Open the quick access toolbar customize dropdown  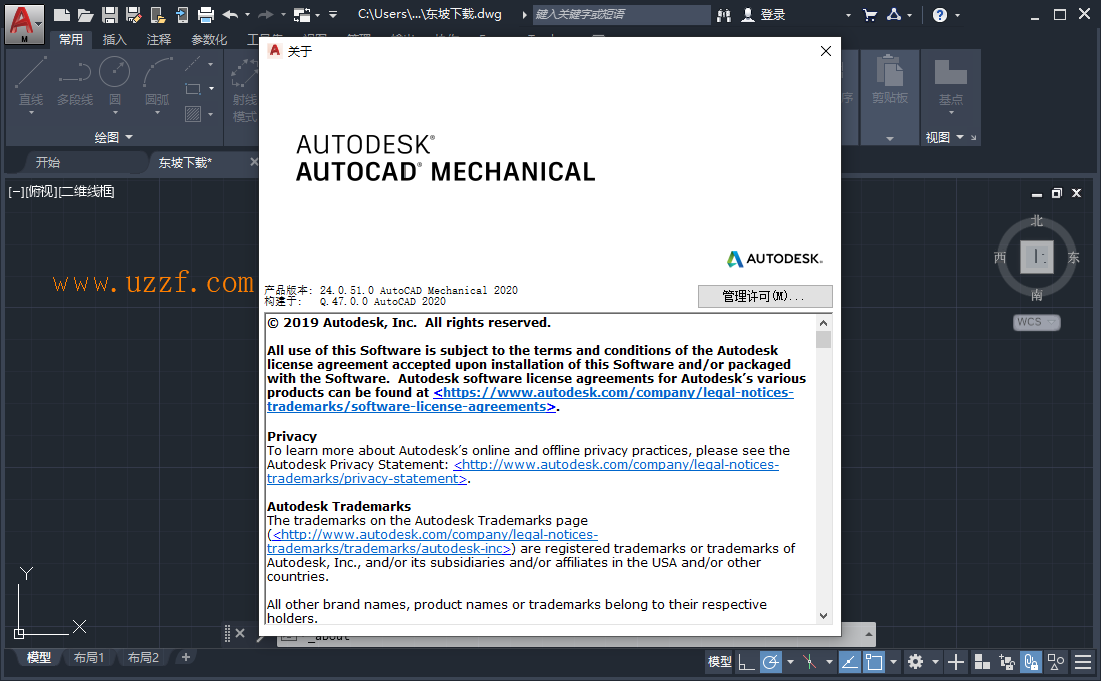pos(333,14)
